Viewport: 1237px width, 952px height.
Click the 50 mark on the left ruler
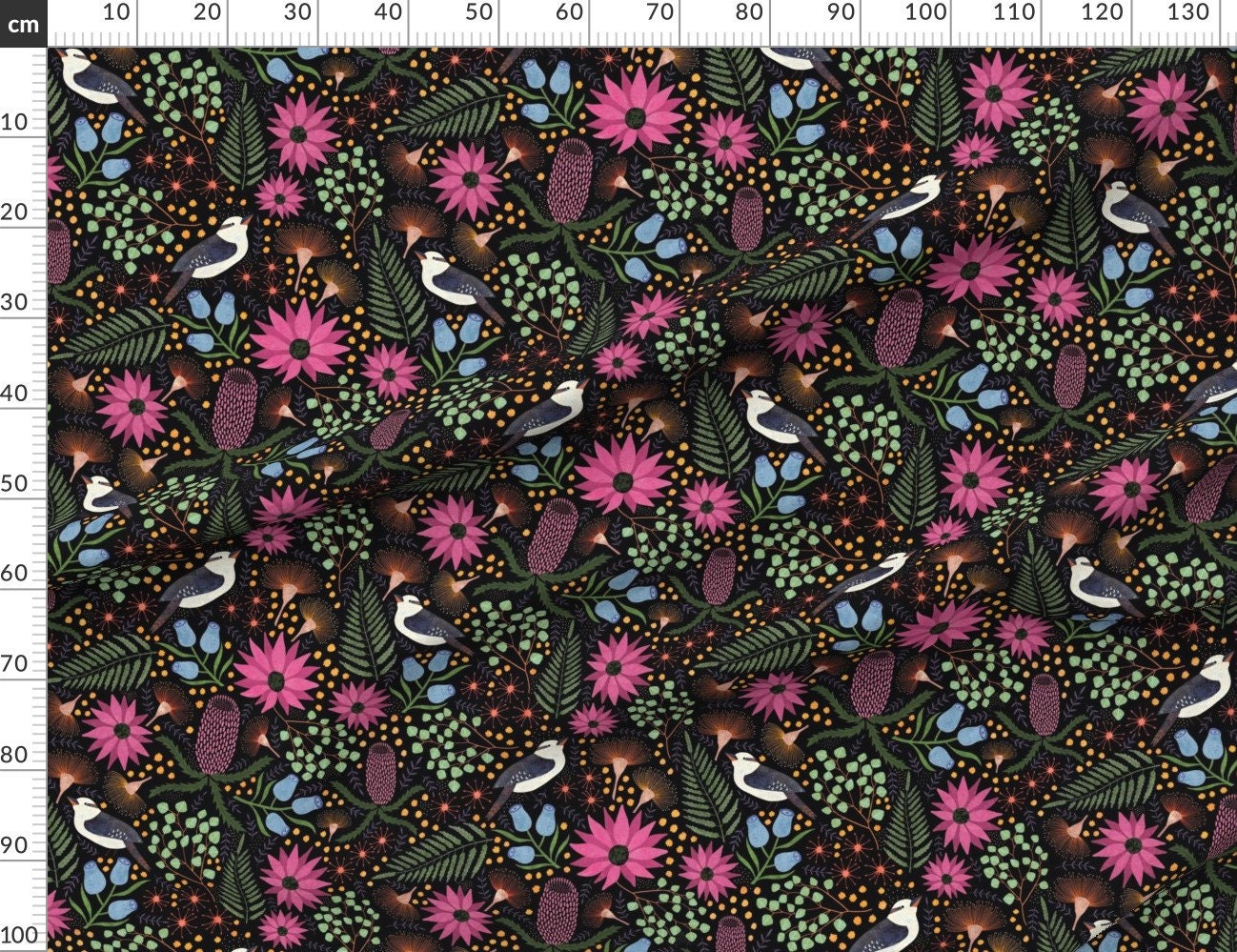(x=12, y=483)
